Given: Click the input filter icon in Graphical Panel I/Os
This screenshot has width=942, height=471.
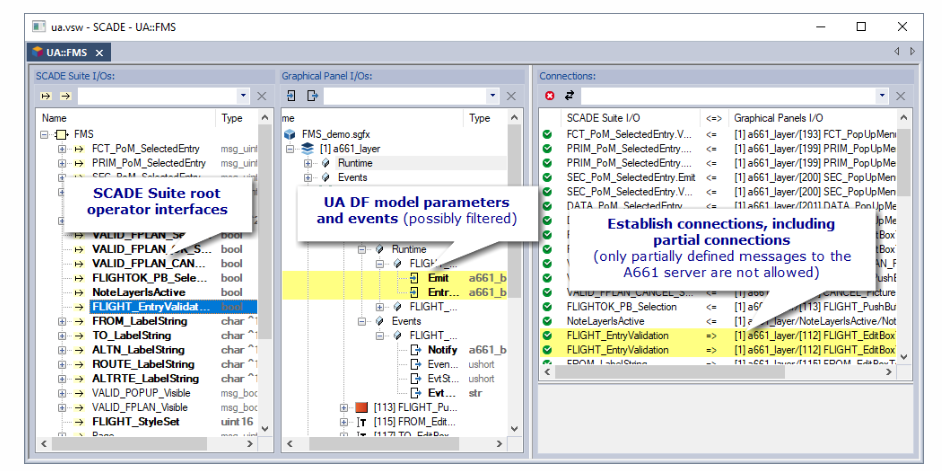Looking at the screenshot, I should point(291,96).
